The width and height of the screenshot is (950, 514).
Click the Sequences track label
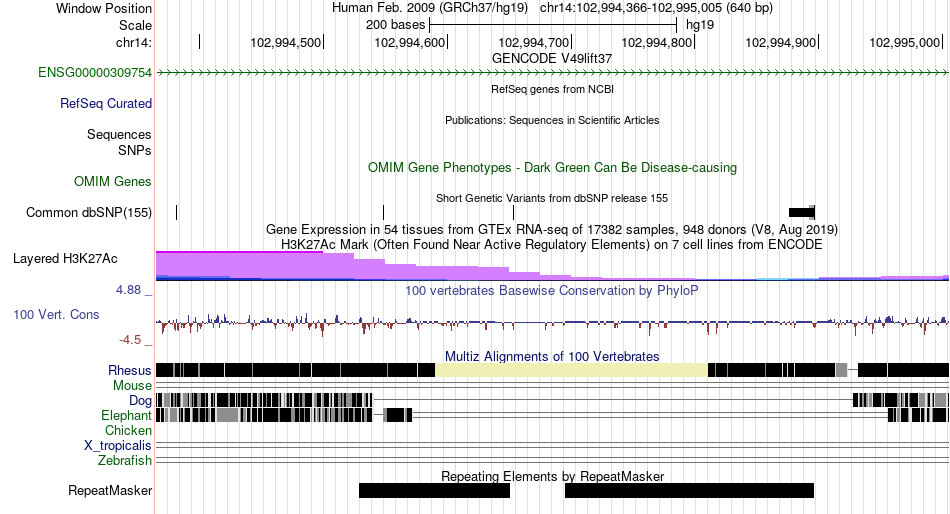[x=119, y=135]
